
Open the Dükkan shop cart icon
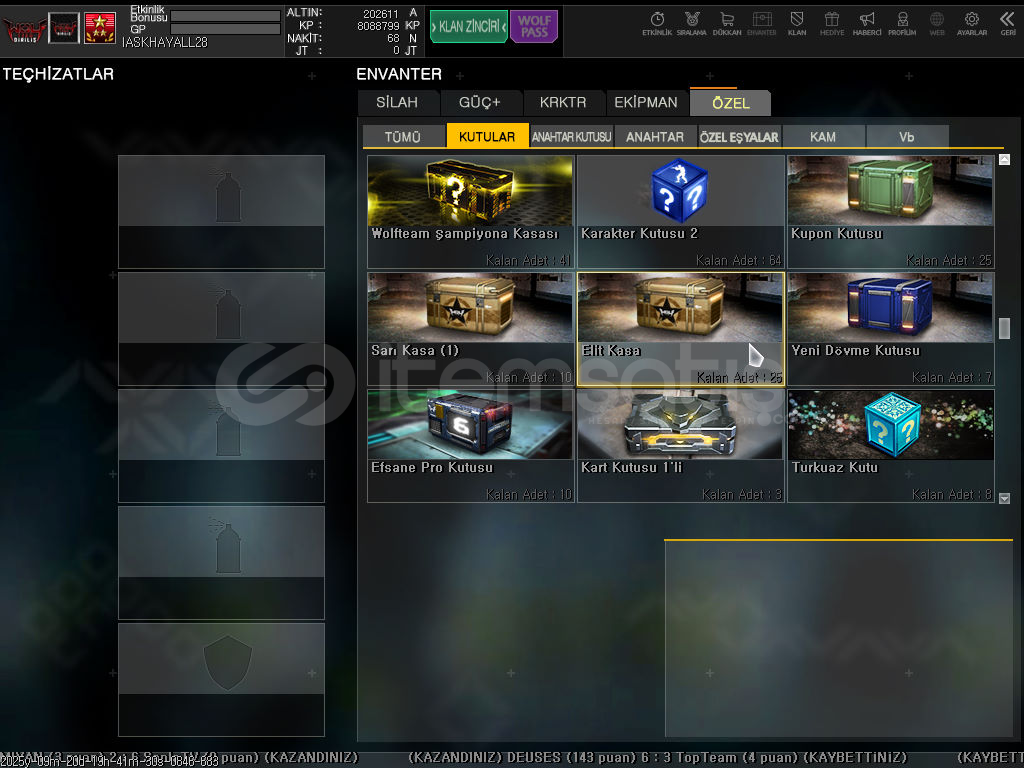[x=727, y=24]
